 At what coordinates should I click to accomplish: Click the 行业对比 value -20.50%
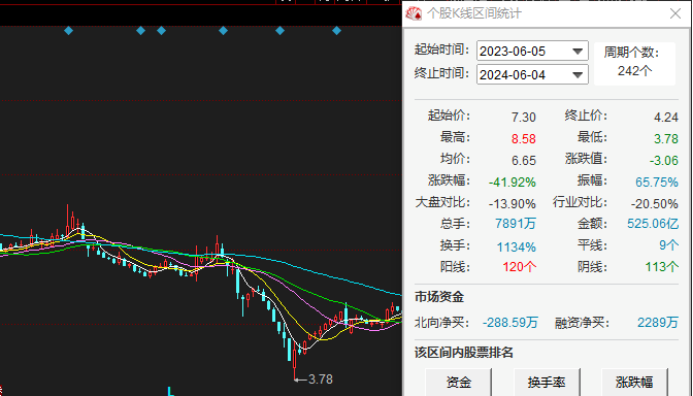pos(655,204)
